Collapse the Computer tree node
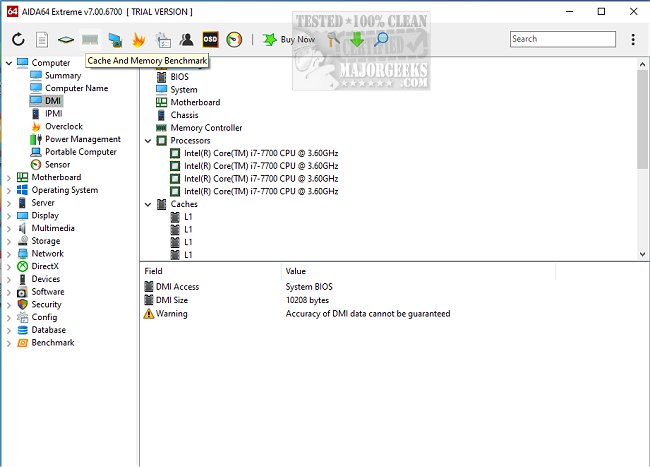This screenshot has height=467, width=650. pyautogui.click(x=9, y=63)
